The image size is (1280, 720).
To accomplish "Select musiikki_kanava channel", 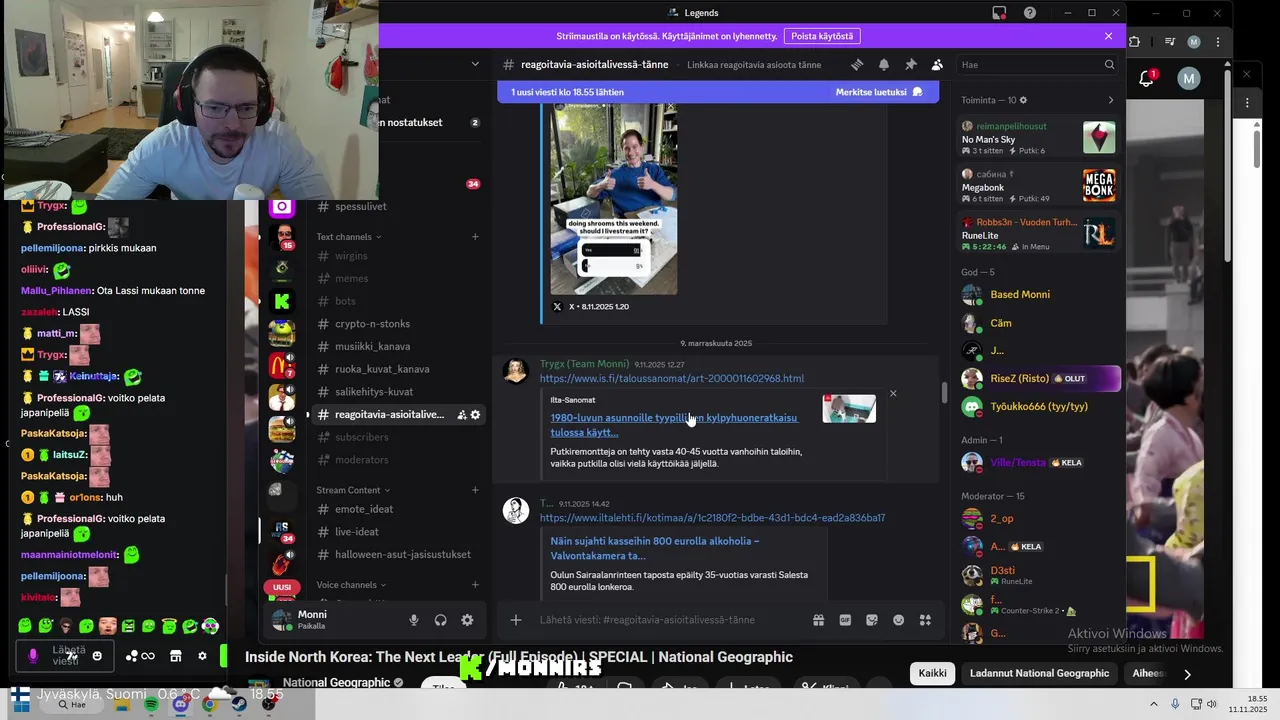I will pos(397,347).
